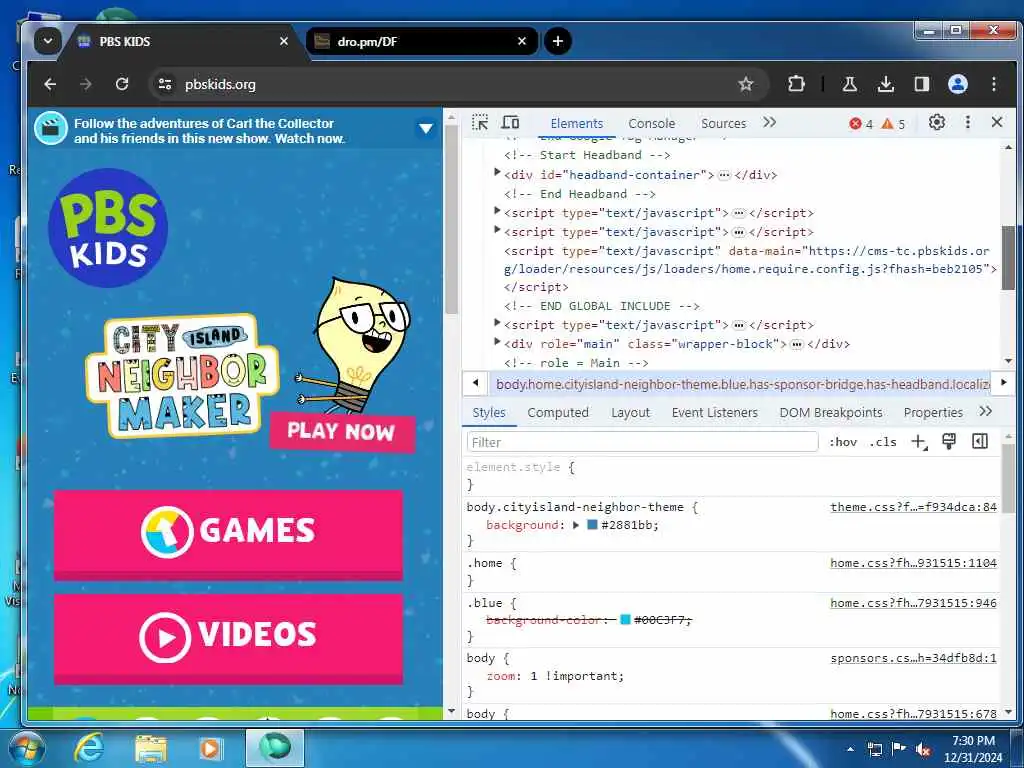The width and height of the screenshot is (1024, 768).
Task: Click the tab search dropdown arrow
Action: click(48, 41)
